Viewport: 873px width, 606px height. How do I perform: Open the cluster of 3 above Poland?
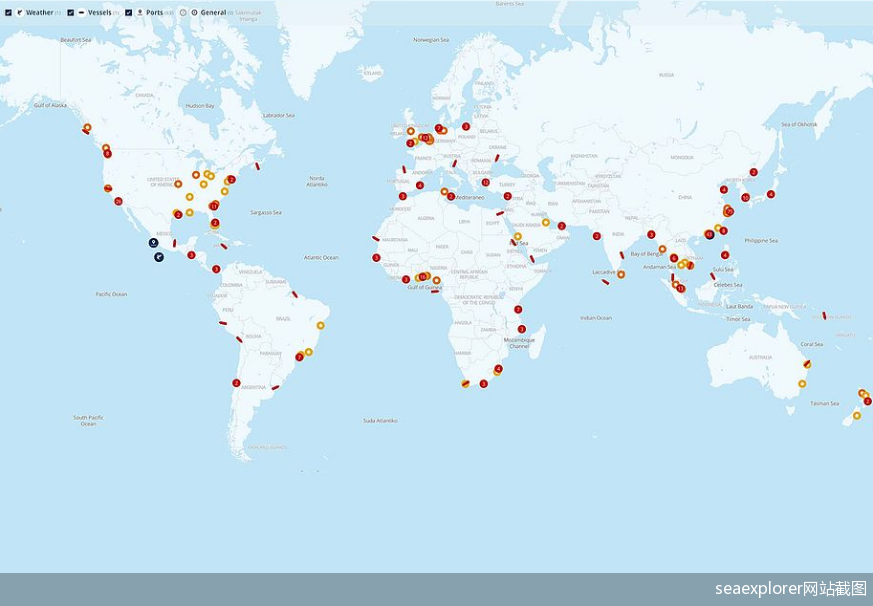tap(465, 127)
